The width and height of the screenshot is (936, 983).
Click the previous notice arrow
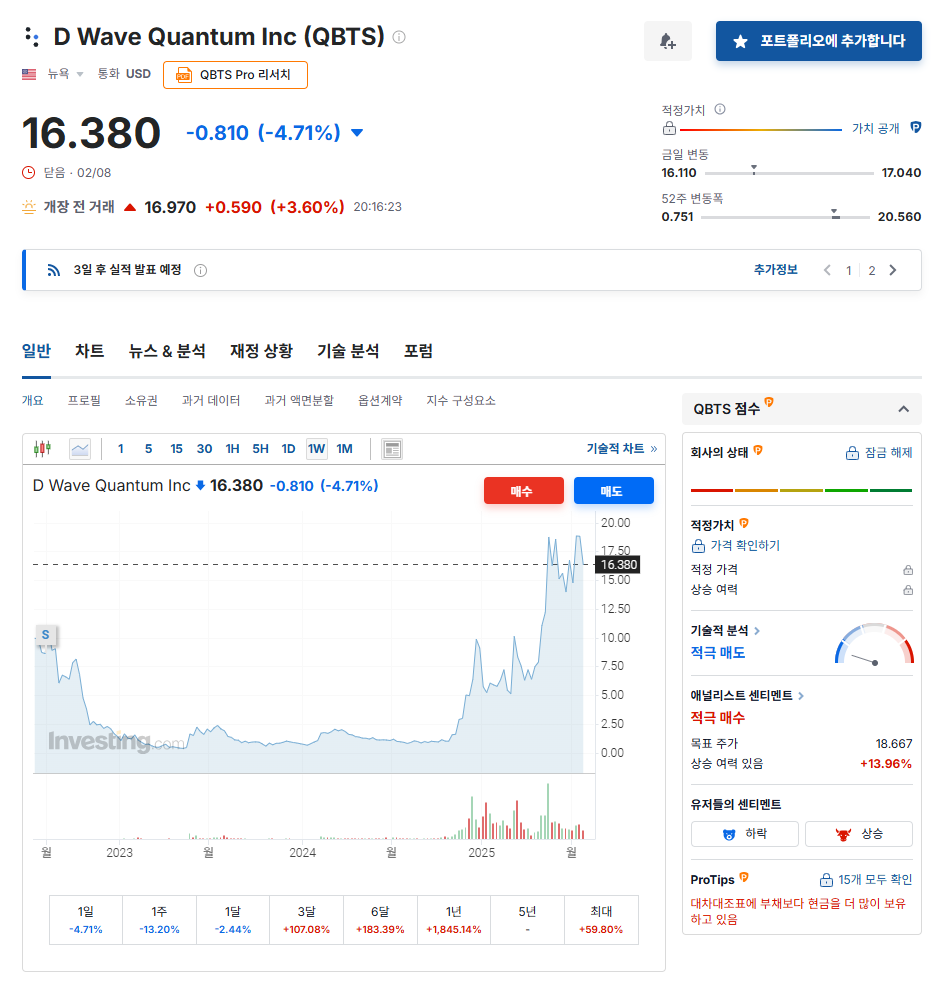828,270
